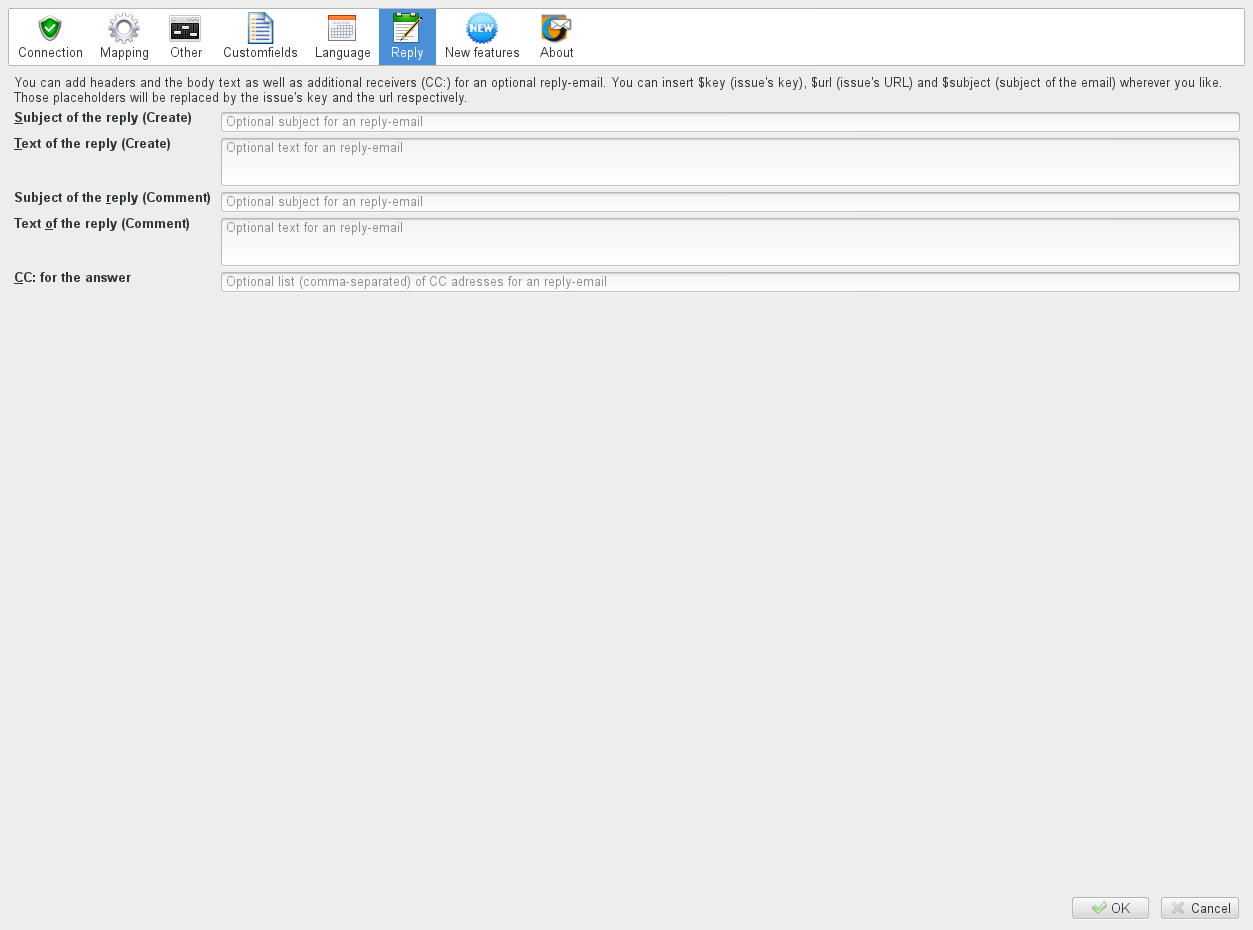Focus the Subject of the reply (Create) field
This screenshot has height=930, width=1253.
(x=730, y=122)
